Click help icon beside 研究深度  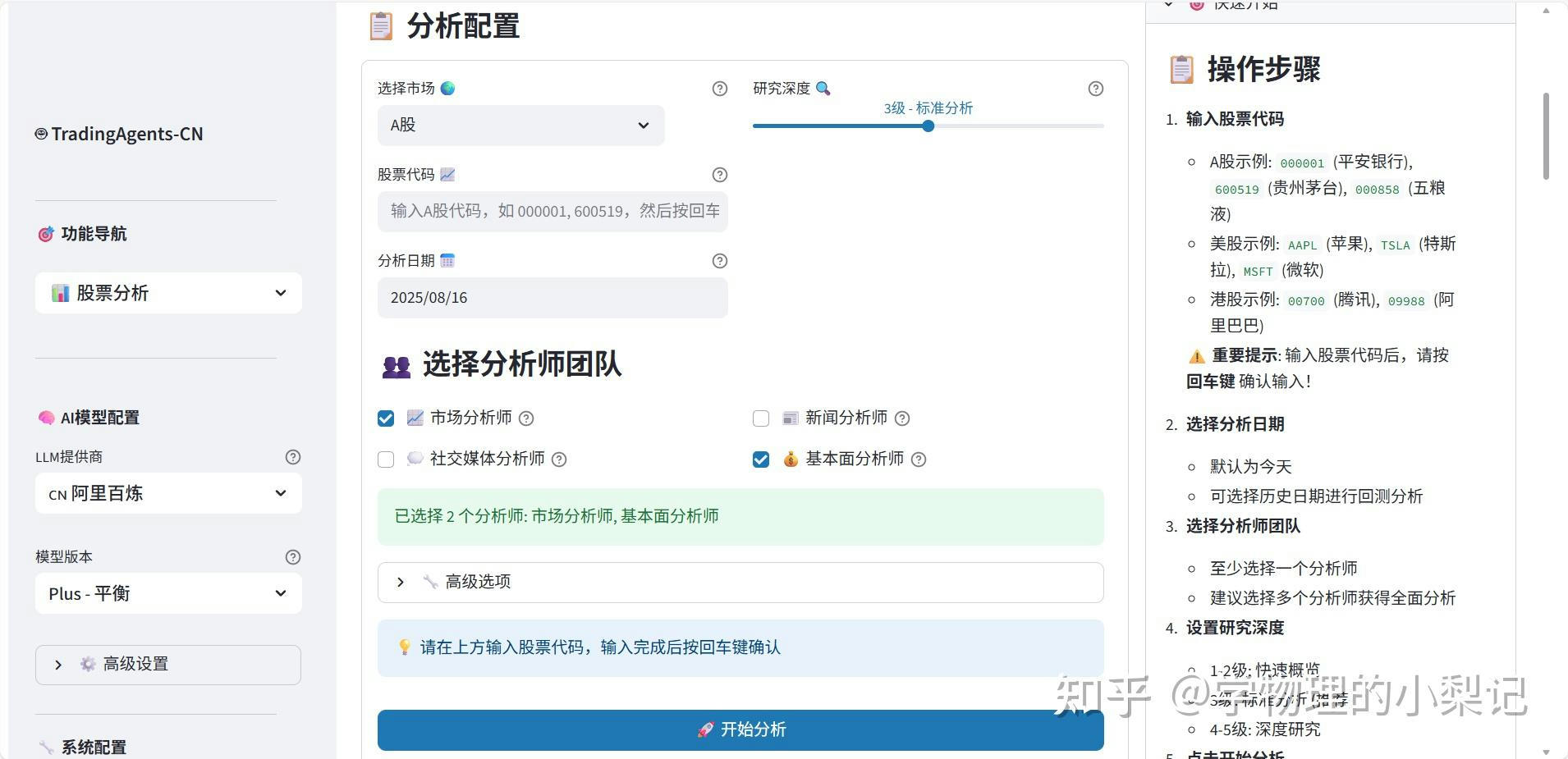(1095, 89)
